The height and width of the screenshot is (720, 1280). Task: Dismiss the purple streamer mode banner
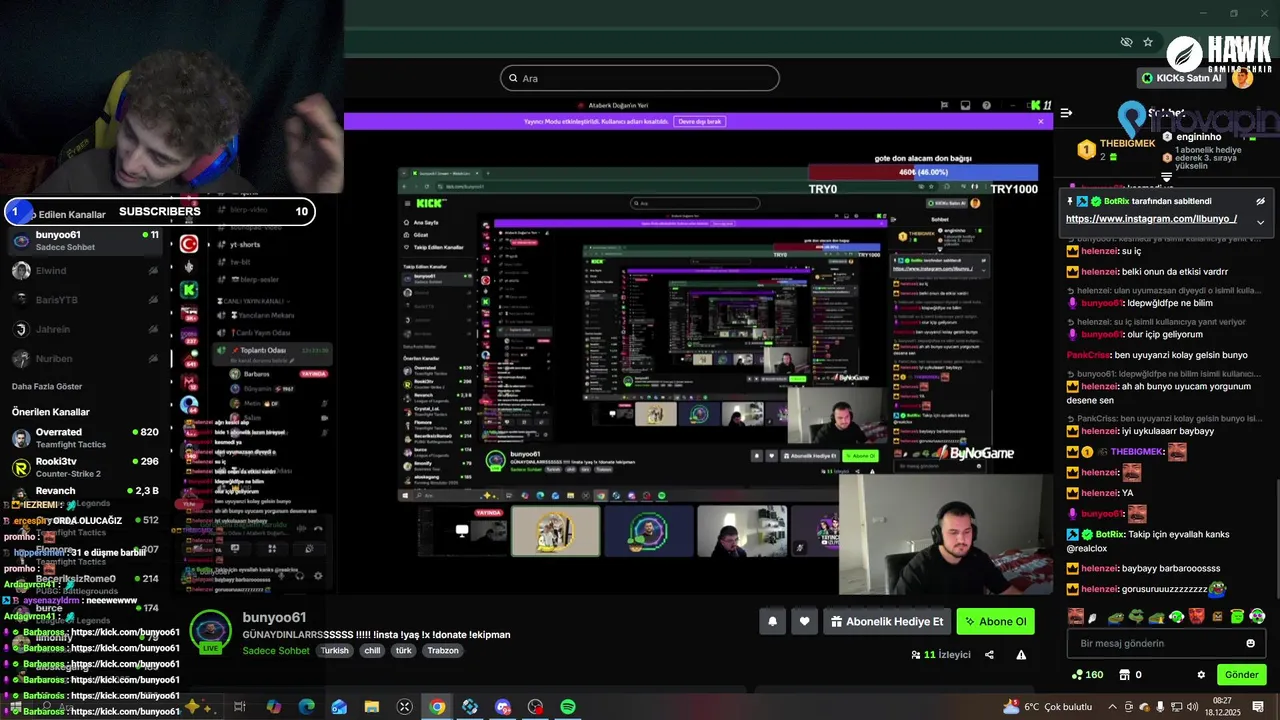click(x=1040, y=121)
